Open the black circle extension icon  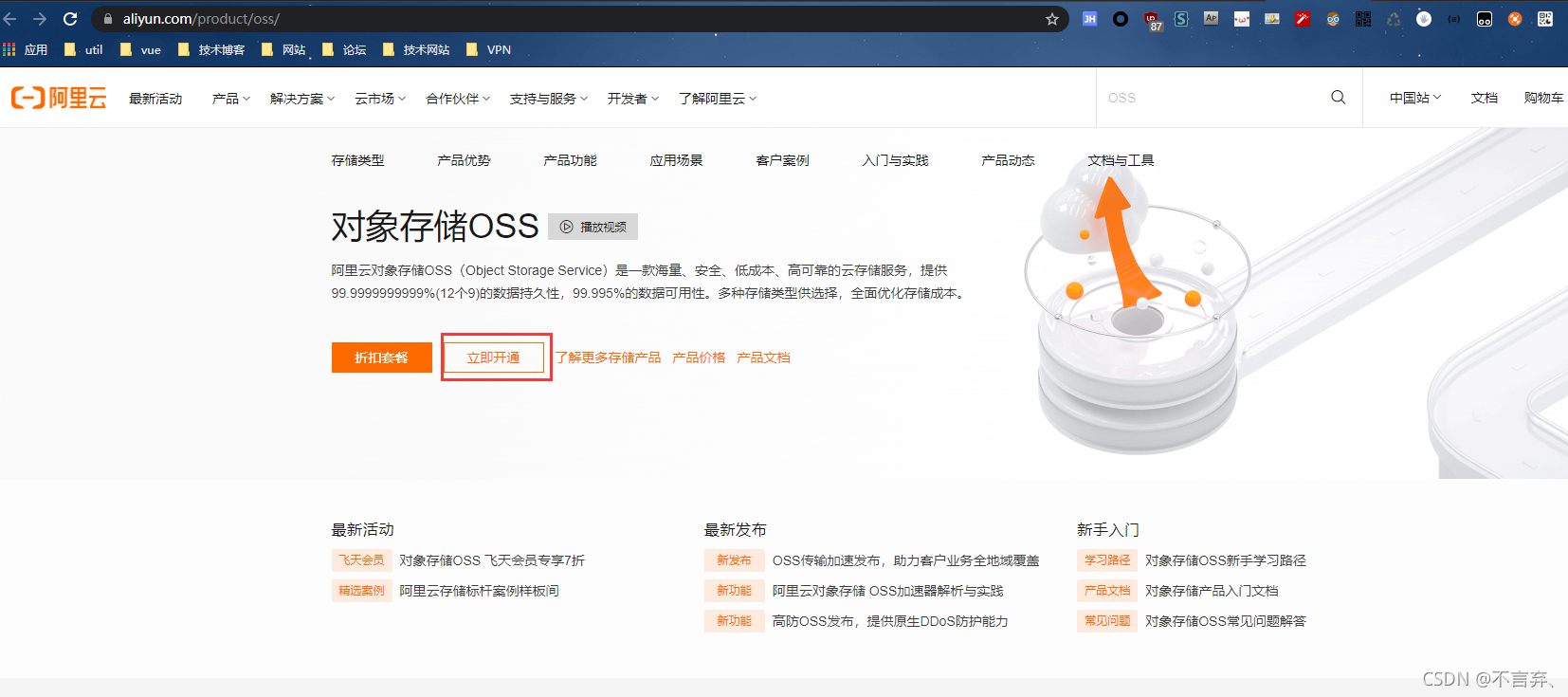pyautogui.click(x=1121, y=19)
